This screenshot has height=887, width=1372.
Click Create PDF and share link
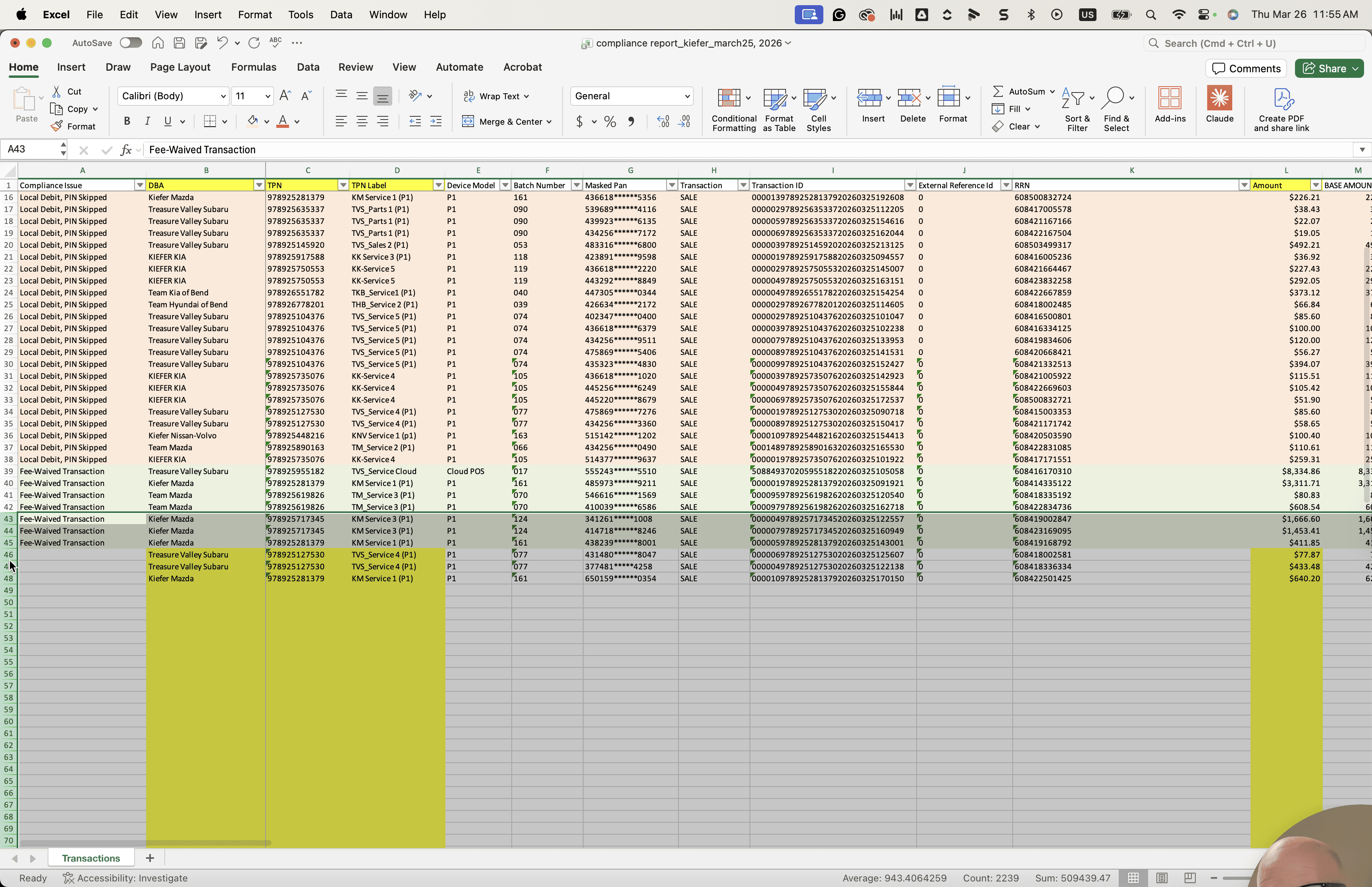pos(1281,110)
